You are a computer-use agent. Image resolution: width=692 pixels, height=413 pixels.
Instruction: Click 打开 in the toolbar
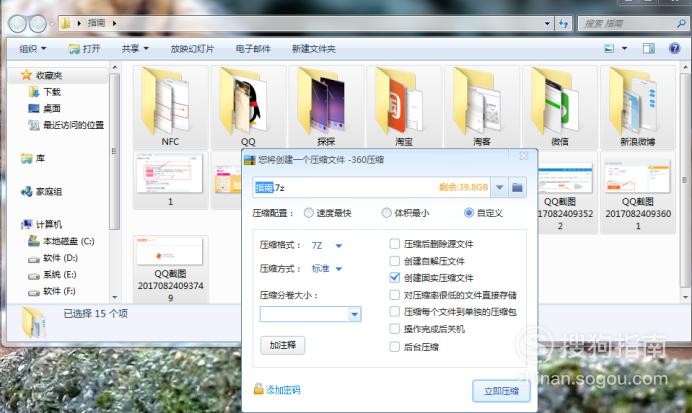point(85,49)
